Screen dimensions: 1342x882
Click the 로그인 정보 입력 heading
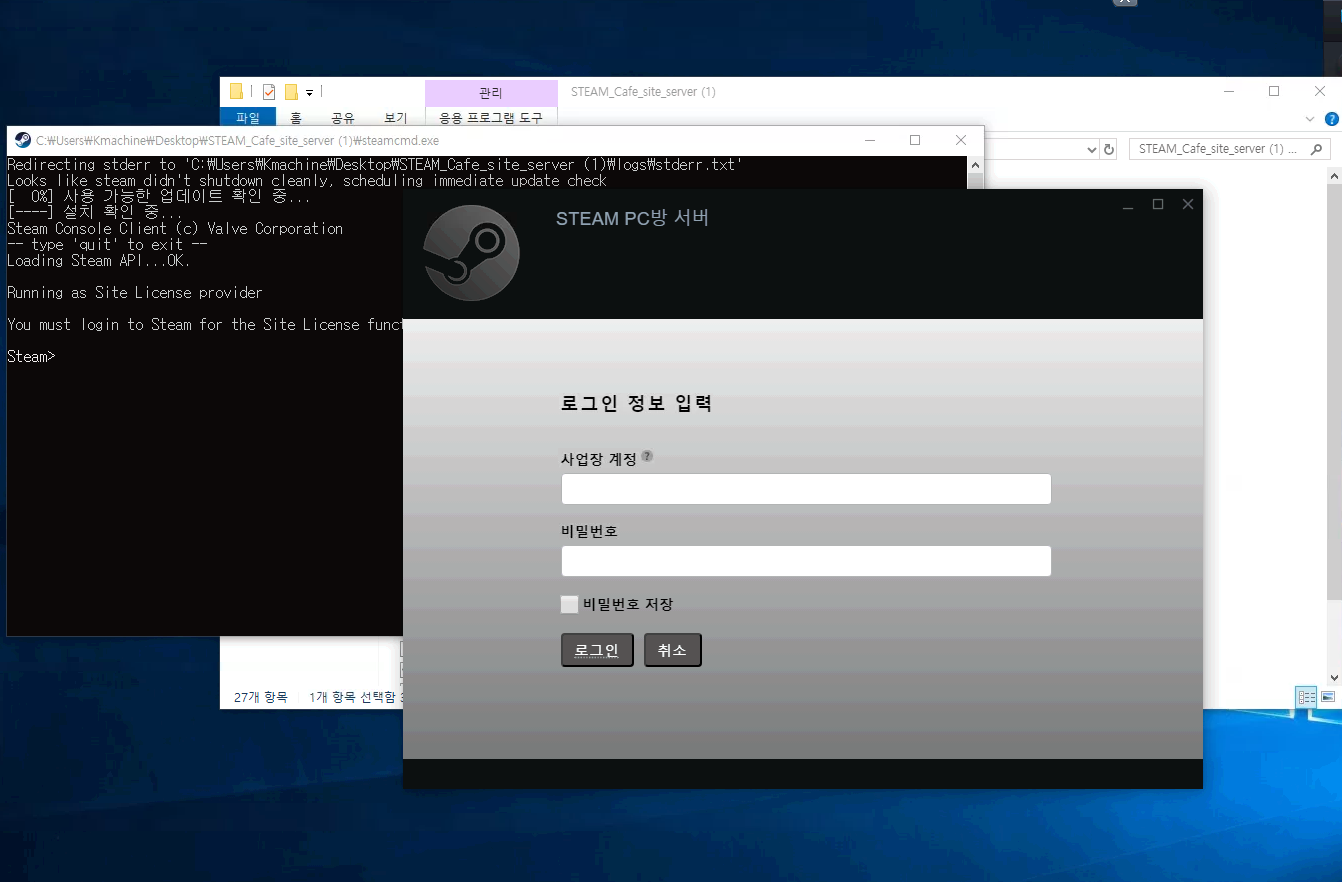(x=637, y=404)
